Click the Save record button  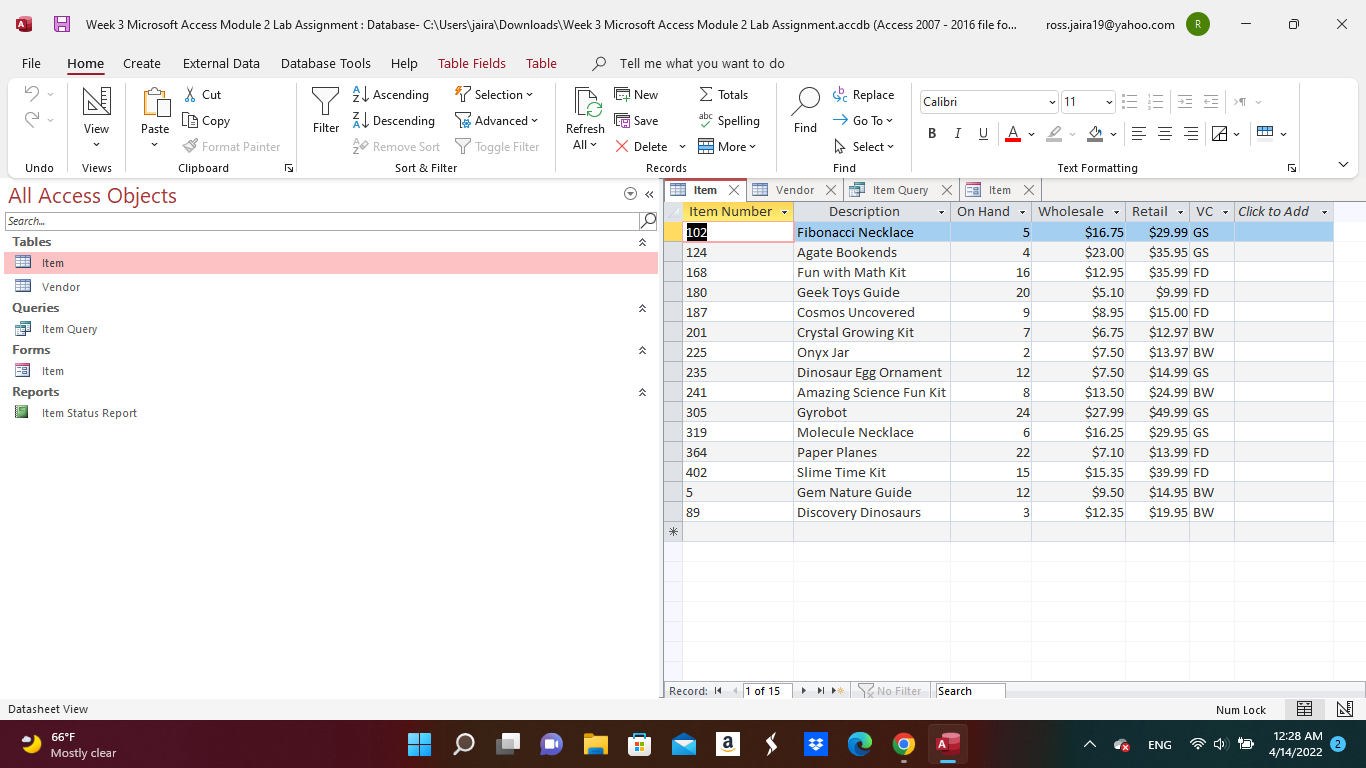pyautogui.click(x=636, y=120)
